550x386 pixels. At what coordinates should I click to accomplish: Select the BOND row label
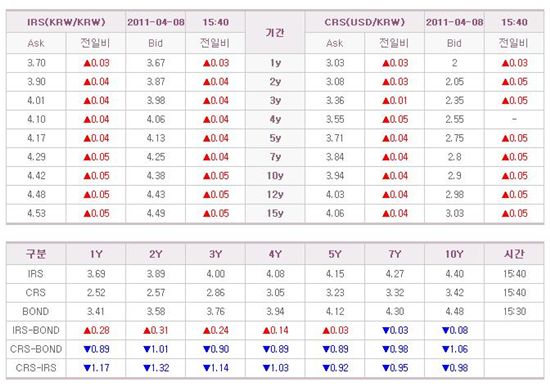coord(36,312)
